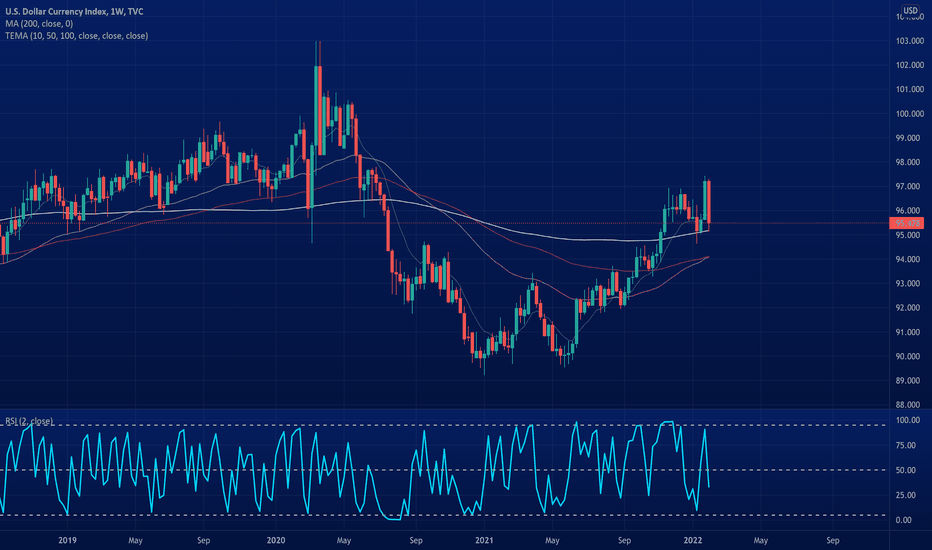Click the 94.000 price axis label
Image resolution: width=932 pixels, height=550 pixels.
[x=909, y=259]
